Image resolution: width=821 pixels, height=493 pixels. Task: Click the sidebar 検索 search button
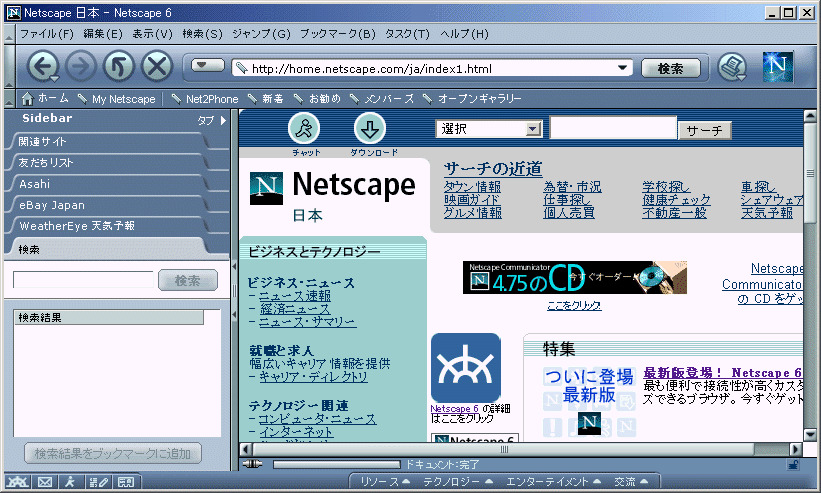tap(187, 280)
